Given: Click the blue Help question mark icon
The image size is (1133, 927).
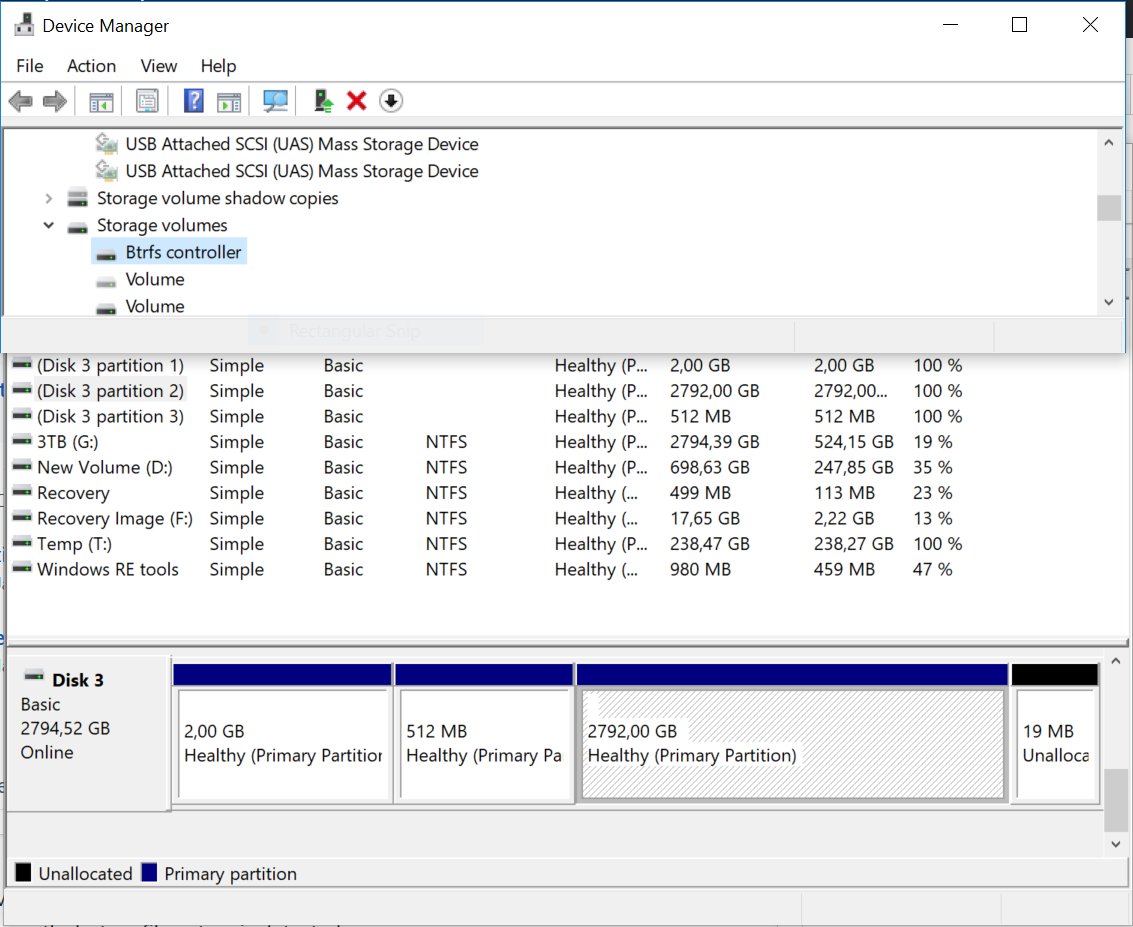Looking at the screenshot, I should (194, 101).
